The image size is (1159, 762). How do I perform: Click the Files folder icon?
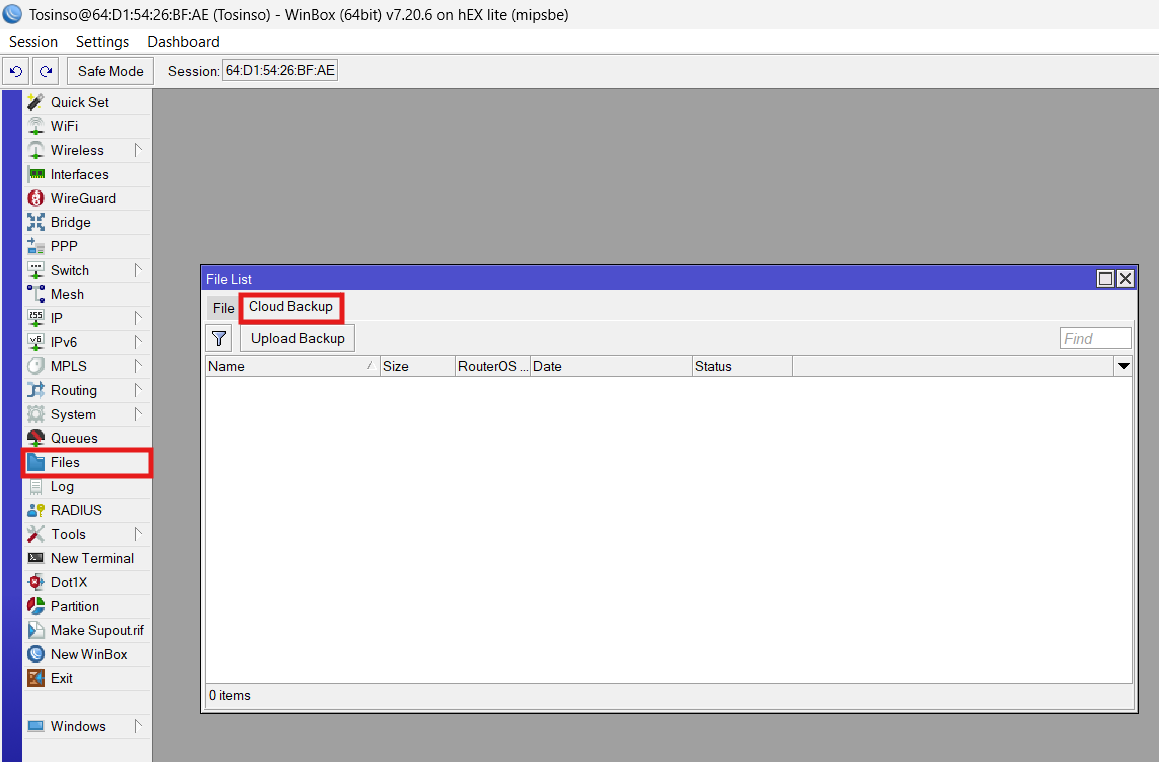[x=35, y=463]
